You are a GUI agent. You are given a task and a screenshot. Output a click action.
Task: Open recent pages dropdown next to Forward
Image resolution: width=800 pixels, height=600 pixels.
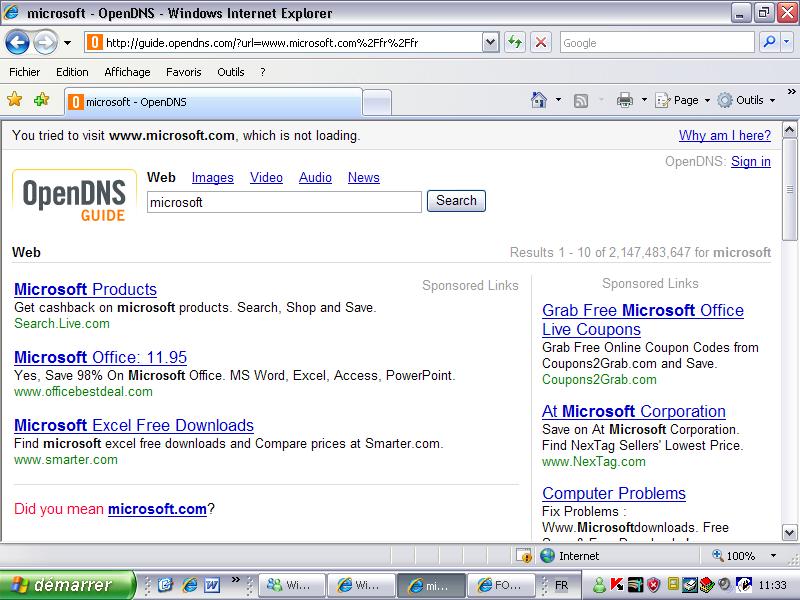67,43
